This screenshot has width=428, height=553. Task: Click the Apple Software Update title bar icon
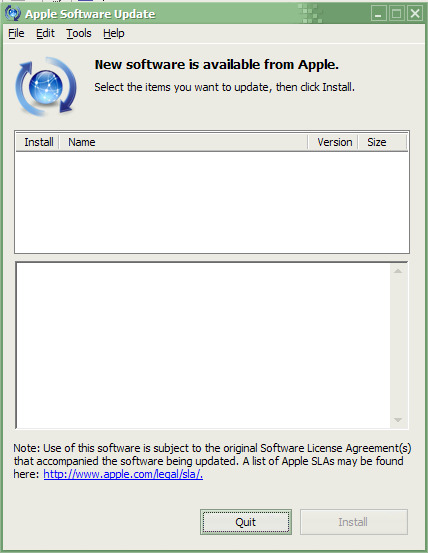pyautogui.click(x=13, y=13)
